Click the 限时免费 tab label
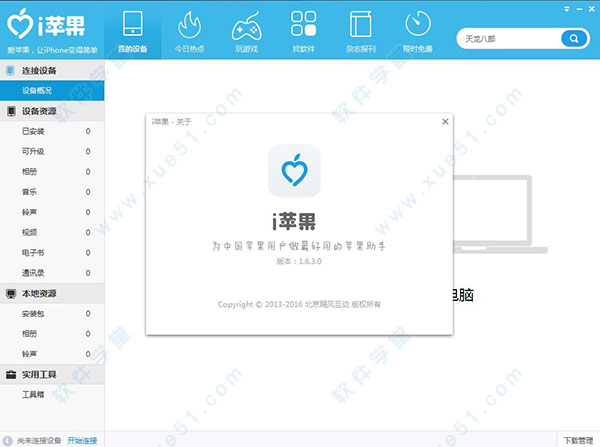Image resolution: width=600 pixels, height=447 pixels. [418, 49]
